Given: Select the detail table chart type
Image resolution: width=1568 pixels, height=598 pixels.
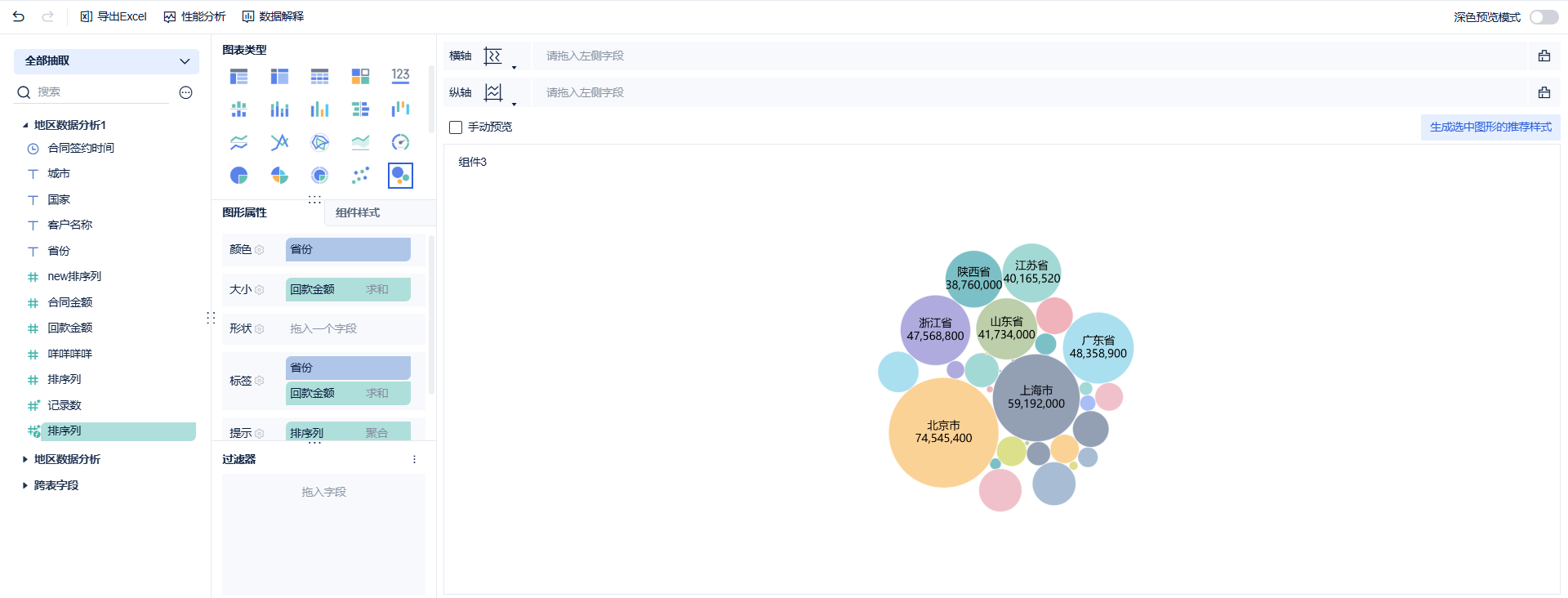Looking at the screenshot, I should [x=319, y=76].
